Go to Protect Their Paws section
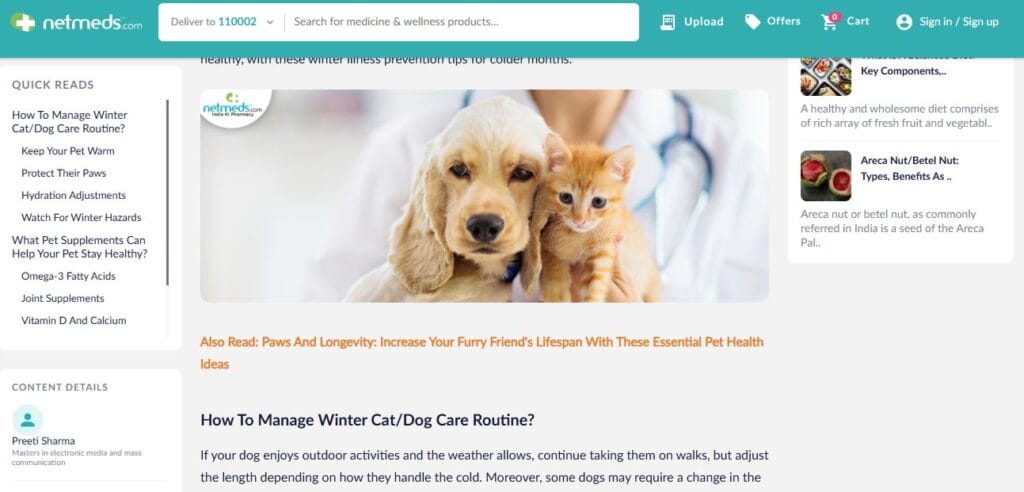 [63, 173]
